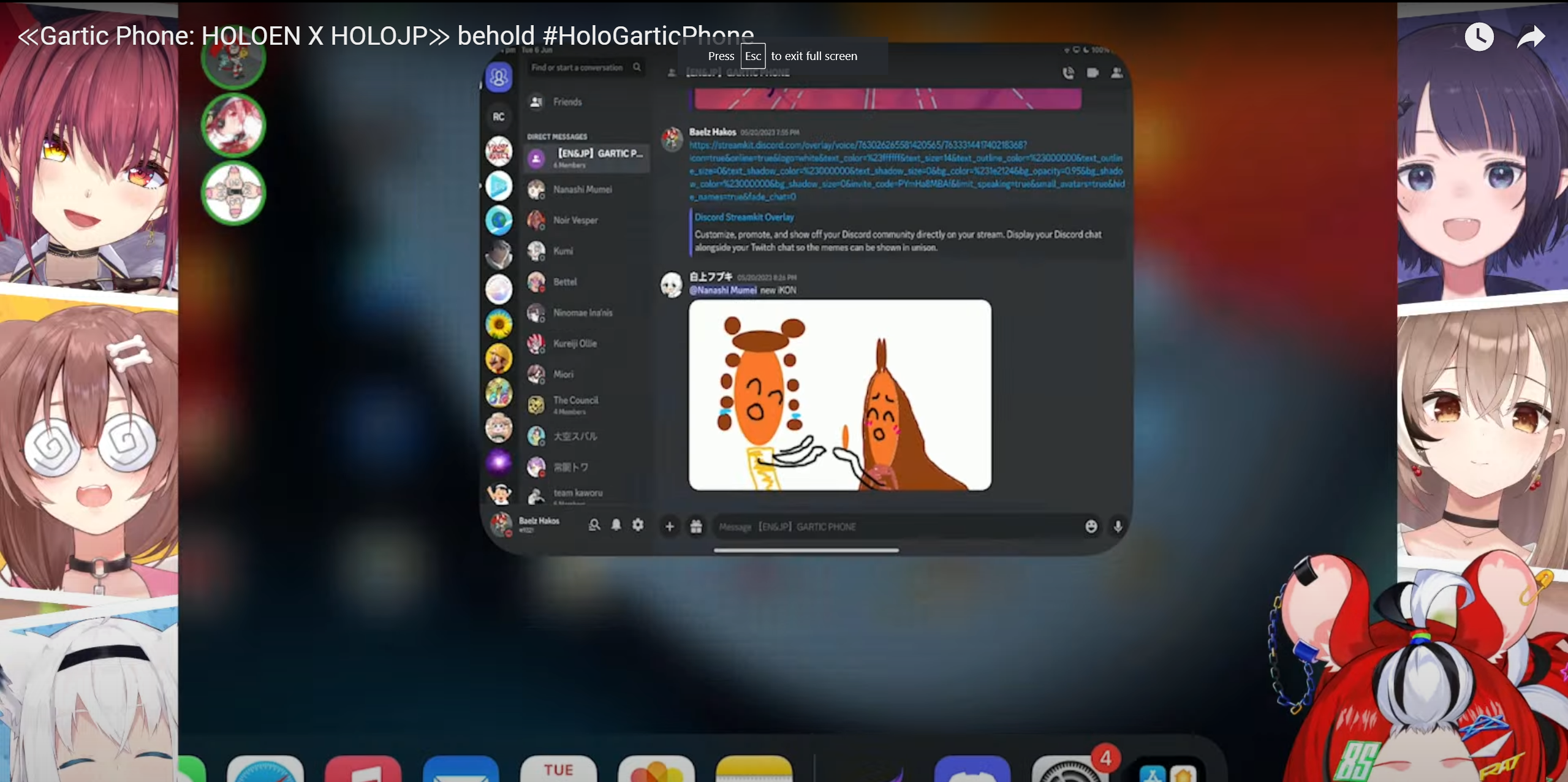Select the RC server icon
1568x782 pixels.
point(499,116)
